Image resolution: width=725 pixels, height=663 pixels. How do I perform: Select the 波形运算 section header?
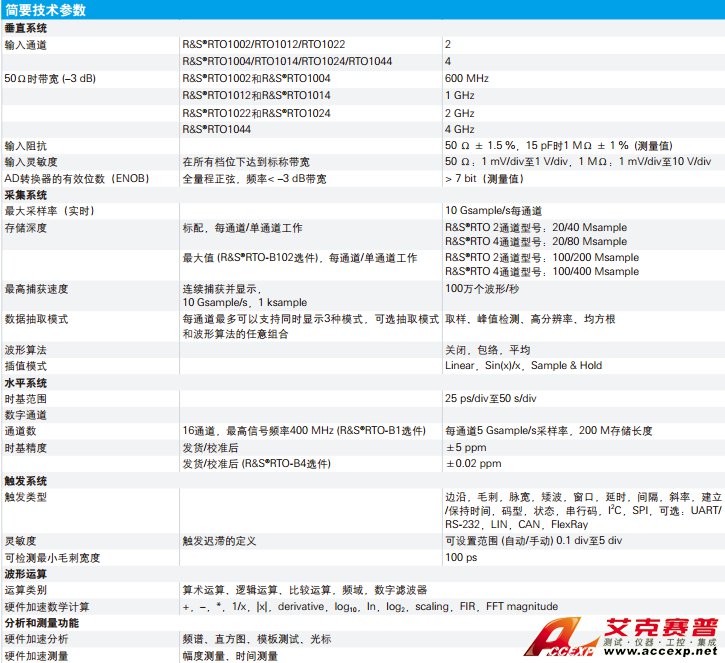[x=26, y=575]
